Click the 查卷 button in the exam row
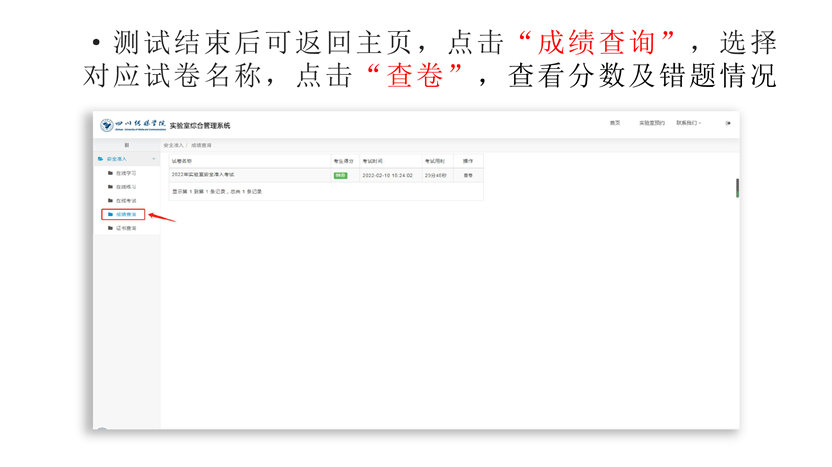The height and width of the screenshot is (467, 832). click(x=468, y=175)
